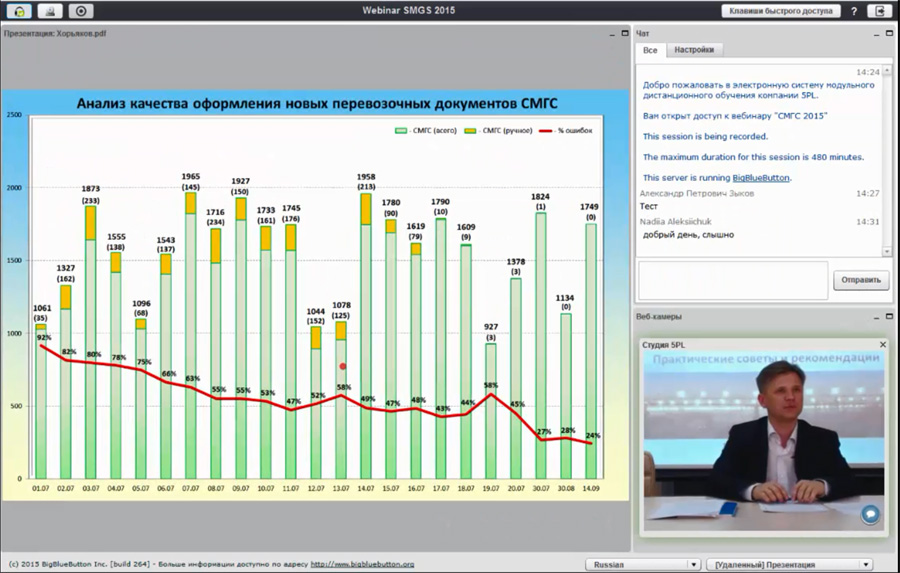Open help with the question mark icon
This screenshot has width=900, height=573.
tap(853, 11)
